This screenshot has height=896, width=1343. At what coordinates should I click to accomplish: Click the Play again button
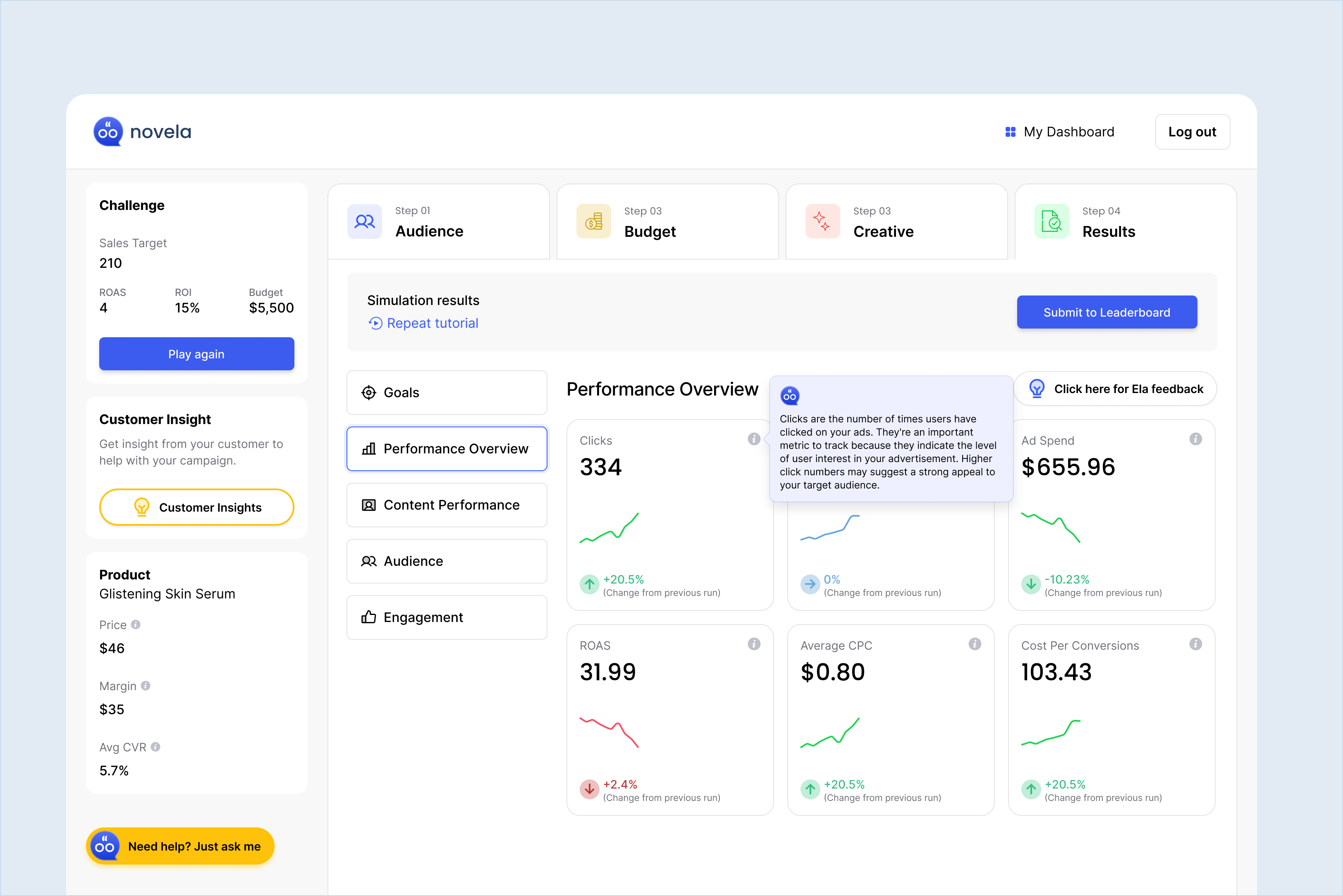tap(197, 354)
